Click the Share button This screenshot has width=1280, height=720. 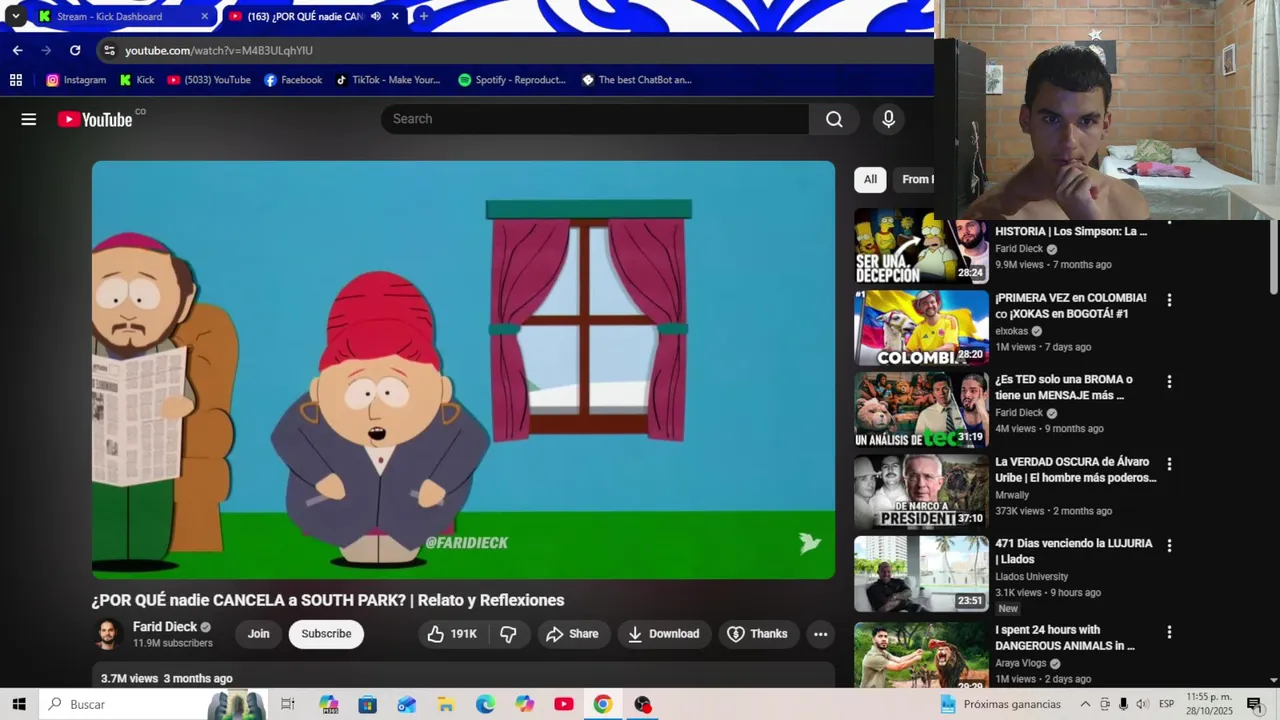[572, 634]
